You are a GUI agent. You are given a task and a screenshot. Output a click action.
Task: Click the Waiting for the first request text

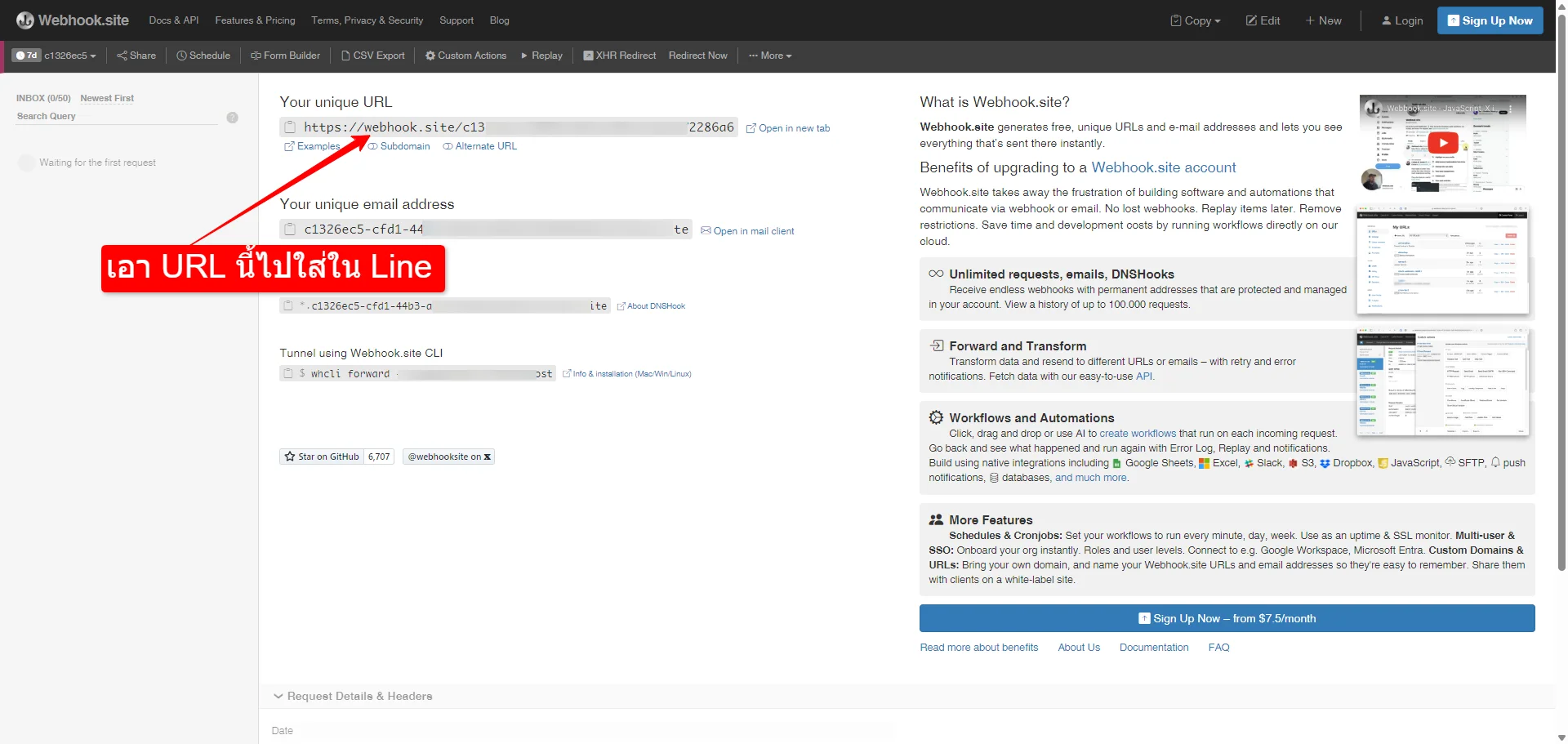[97, 163]
